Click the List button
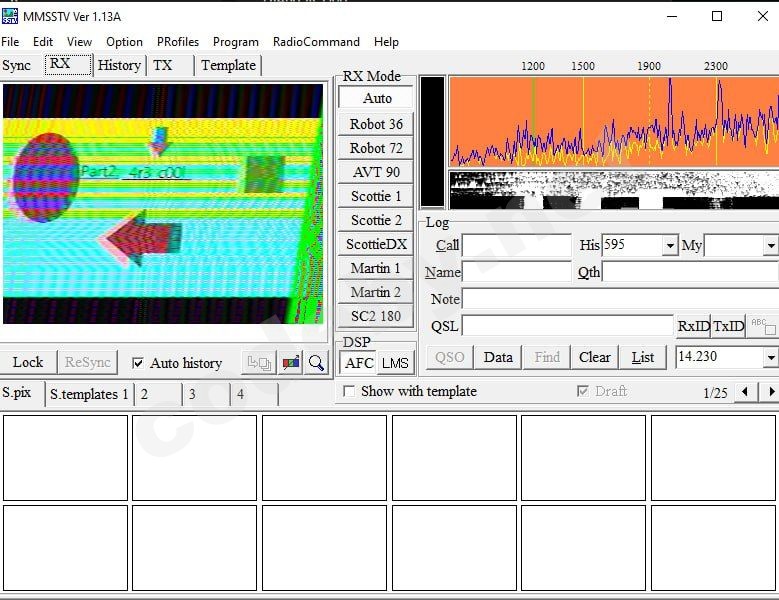 click(643, 357)
